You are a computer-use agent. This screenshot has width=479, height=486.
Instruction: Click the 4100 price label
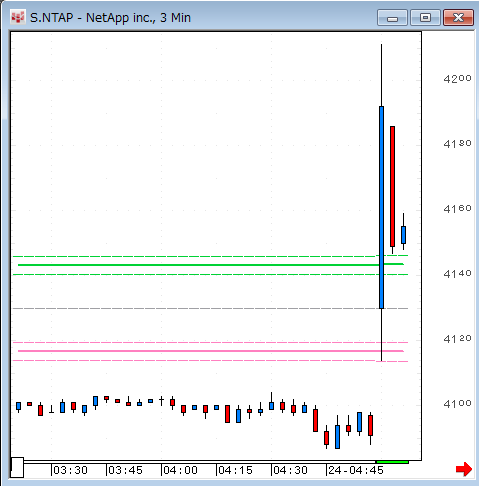pos(457,404)
